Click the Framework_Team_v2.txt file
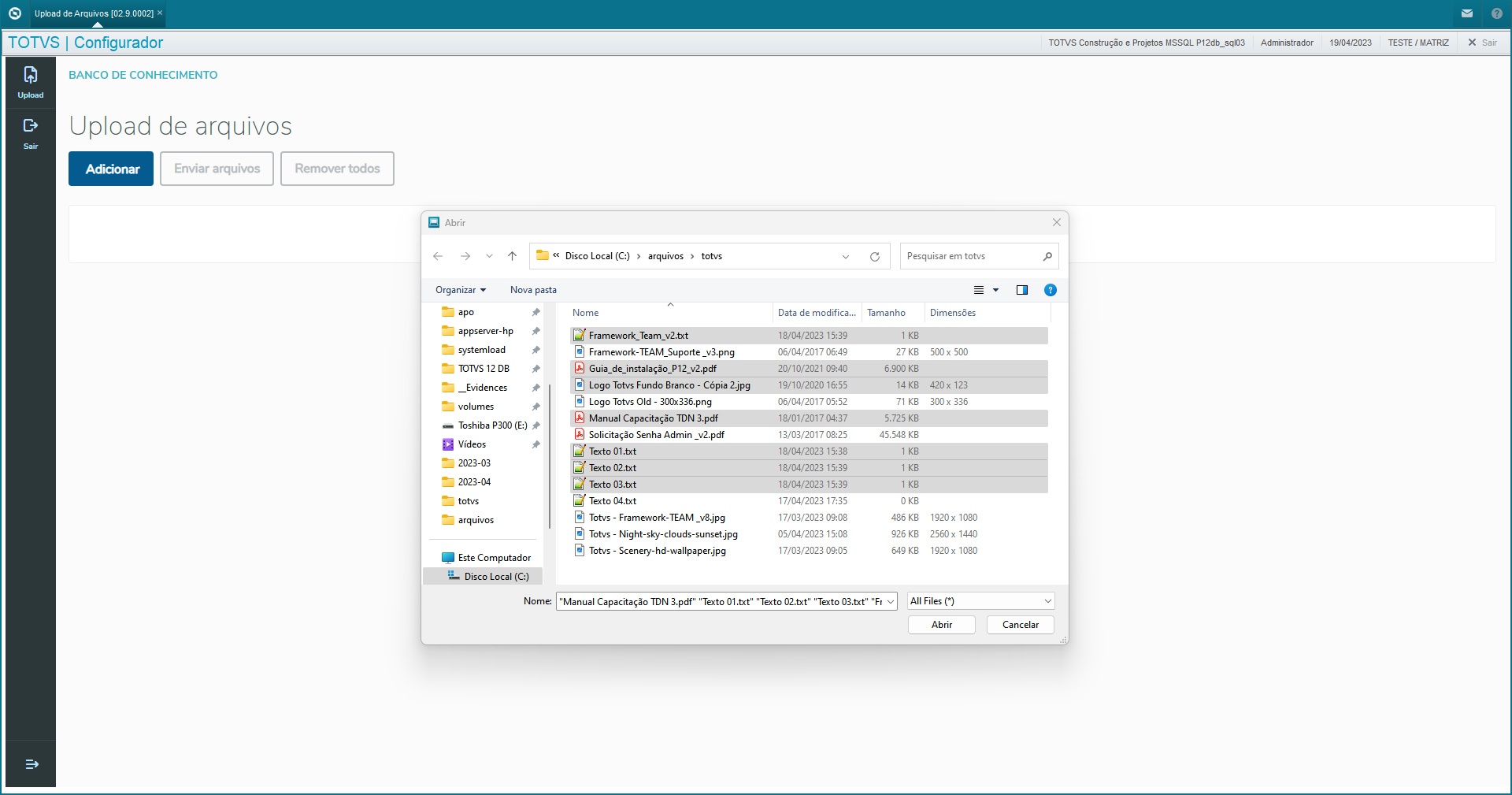1512x795 pixels. (809, 336)
